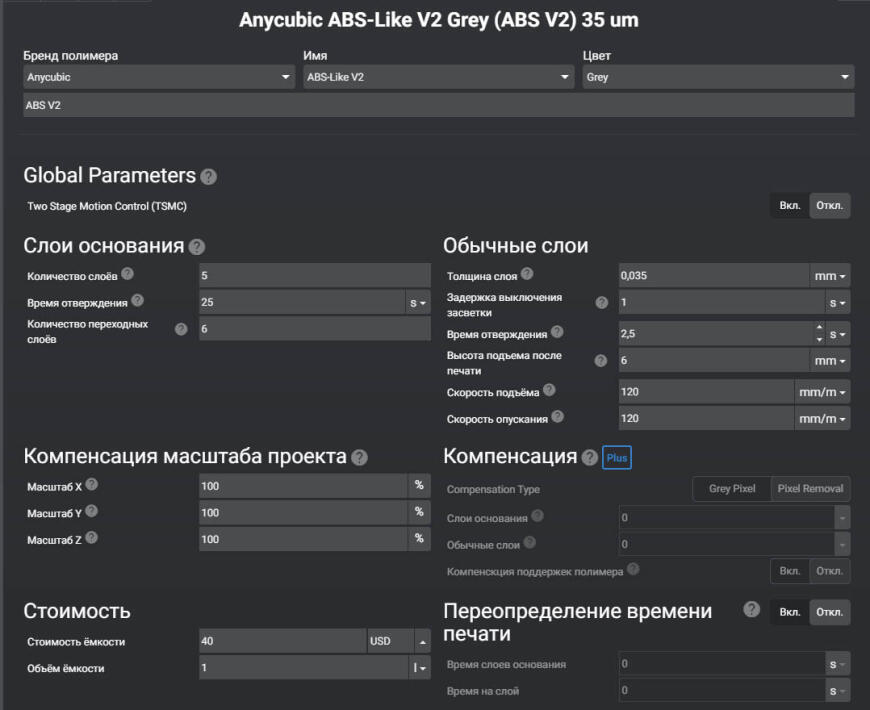Increase Время отверждения with stepper arrow
The width and height of the screenshot is (870, 710).
pos(820,327)
